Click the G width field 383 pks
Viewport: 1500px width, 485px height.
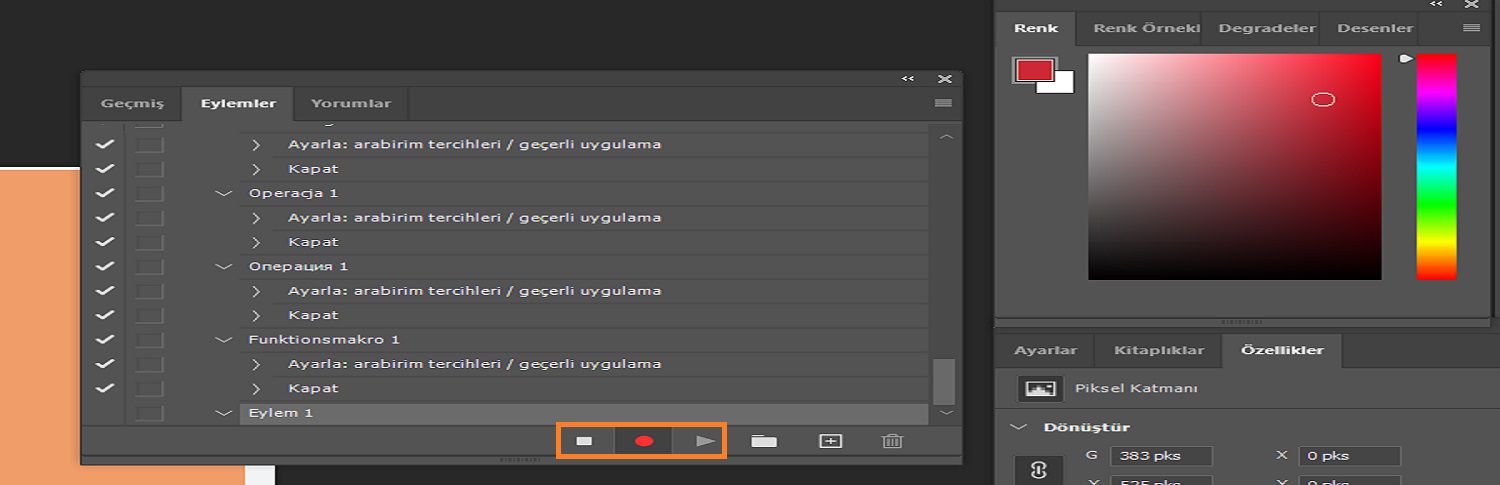click(1161, 456)
